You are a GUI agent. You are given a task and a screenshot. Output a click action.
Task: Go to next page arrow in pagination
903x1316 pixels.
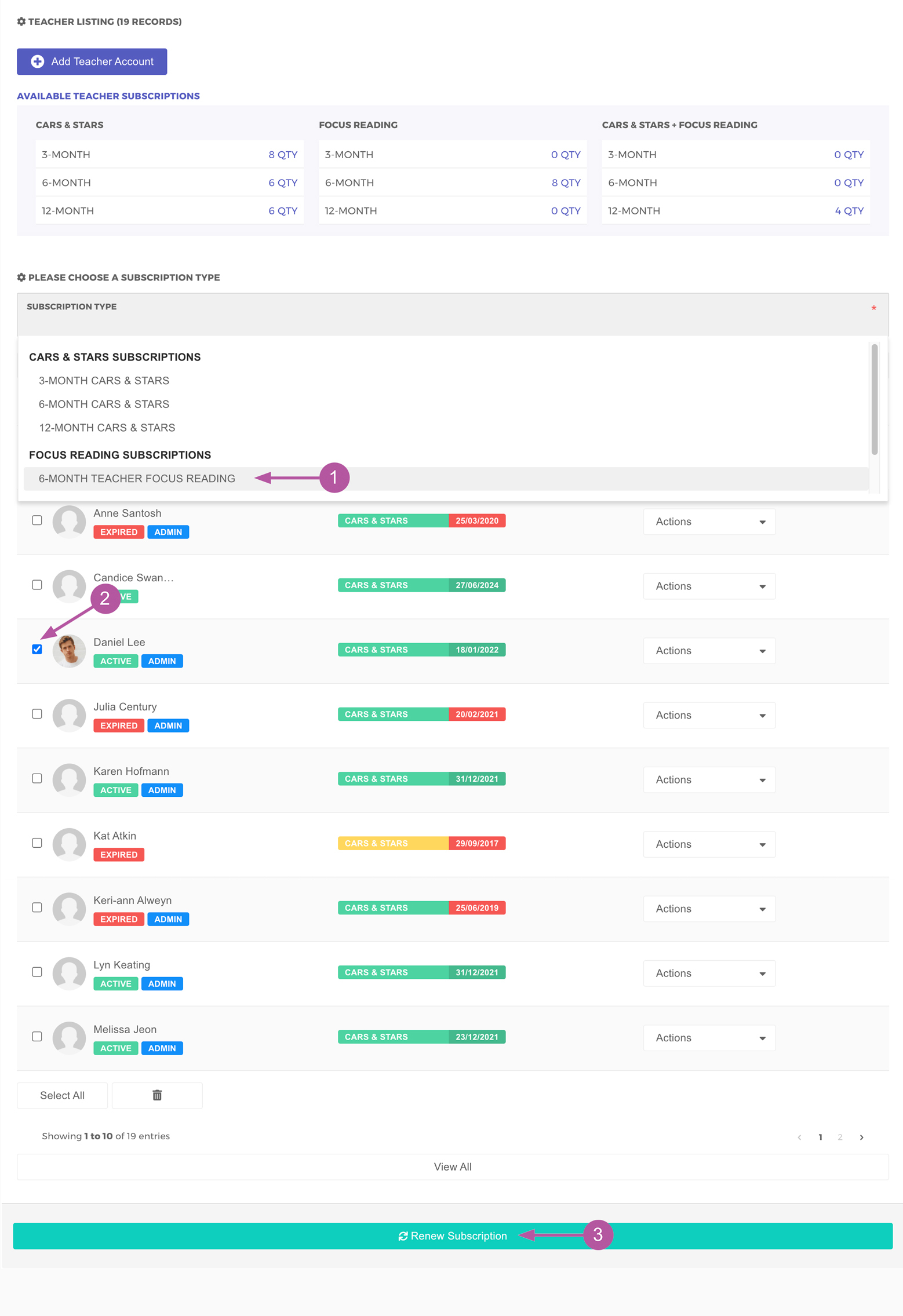pos(861,1137)
